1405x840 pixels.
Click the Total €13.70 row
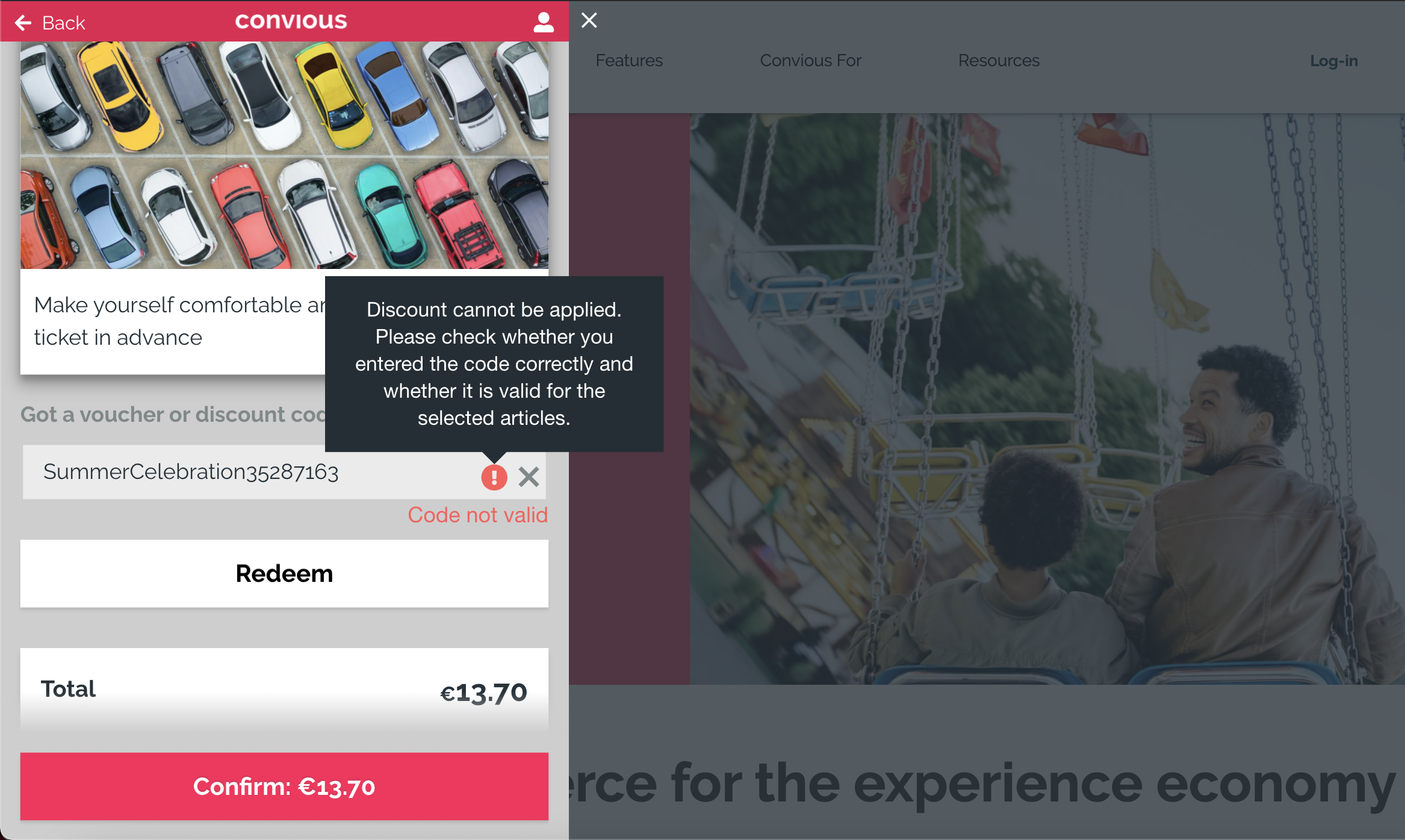point(284,690)
